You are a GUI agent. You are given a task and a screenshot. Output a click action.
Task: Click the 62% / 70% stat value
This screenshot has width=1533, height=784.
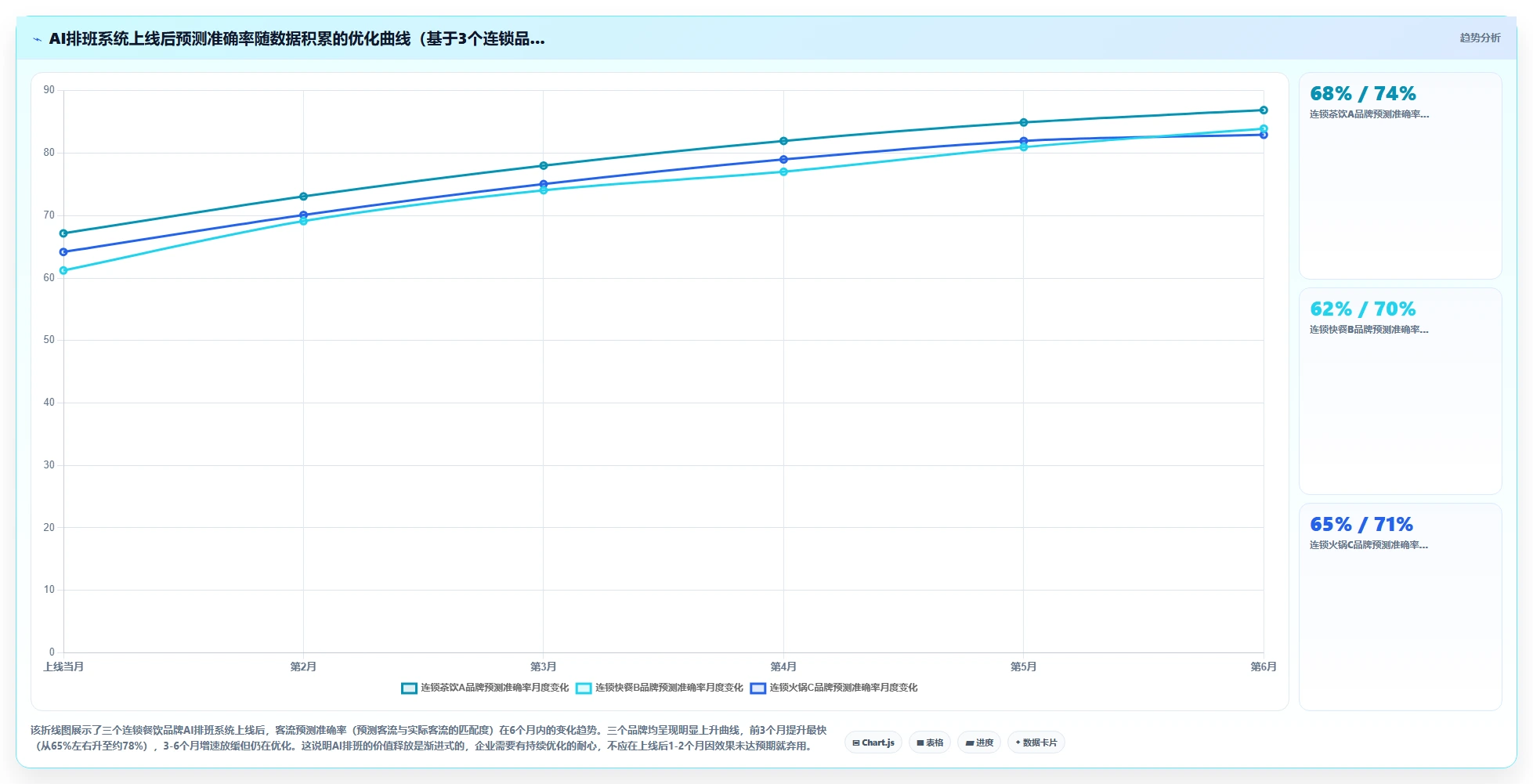1363,309
